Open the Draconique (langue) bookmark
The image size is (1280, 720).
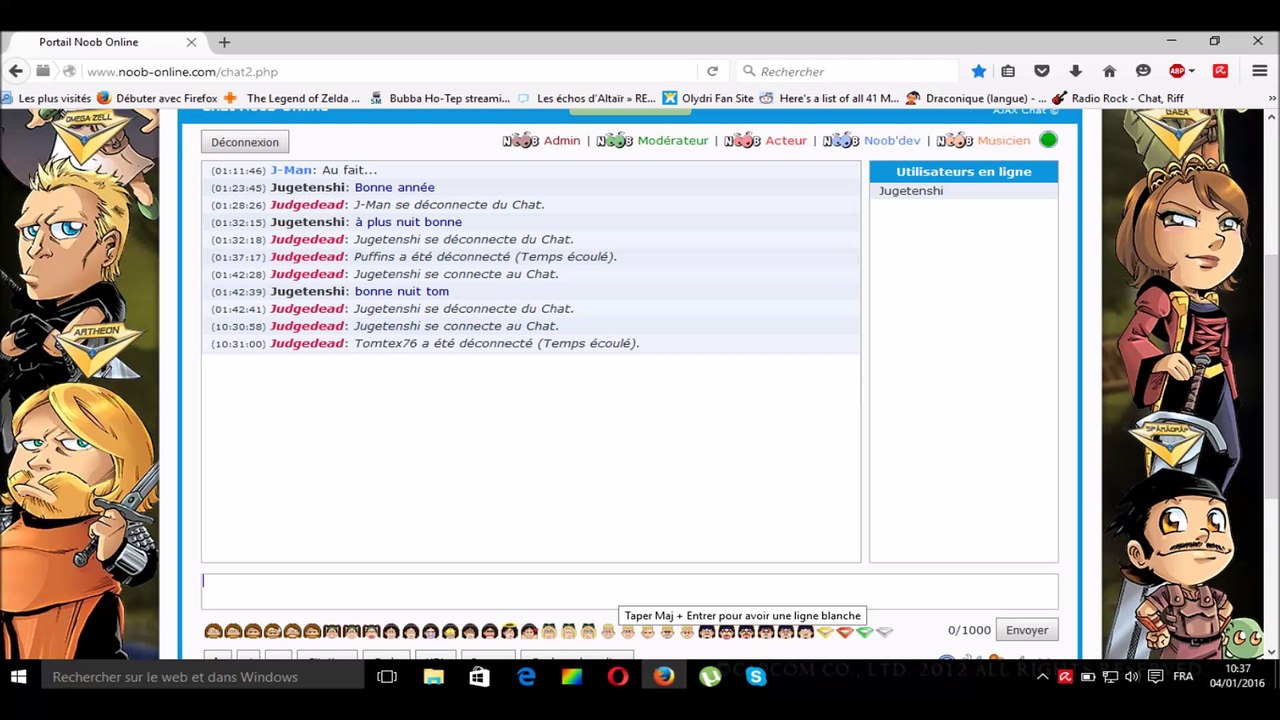click(x=976, y=98)
